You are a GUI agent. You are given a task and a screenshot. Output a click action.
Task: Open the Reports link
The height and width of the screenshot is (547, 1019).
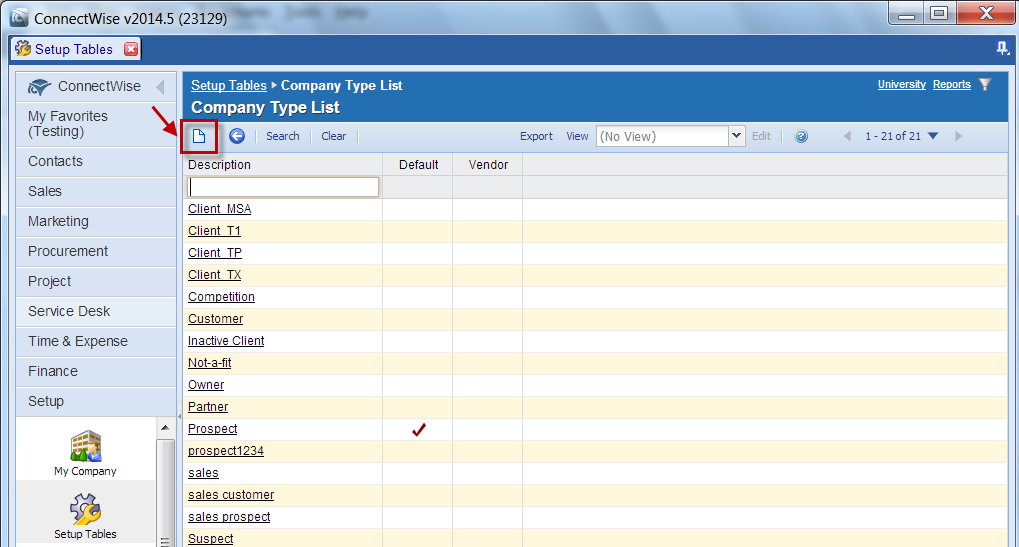pyautogui.click(x=951, y=84)
